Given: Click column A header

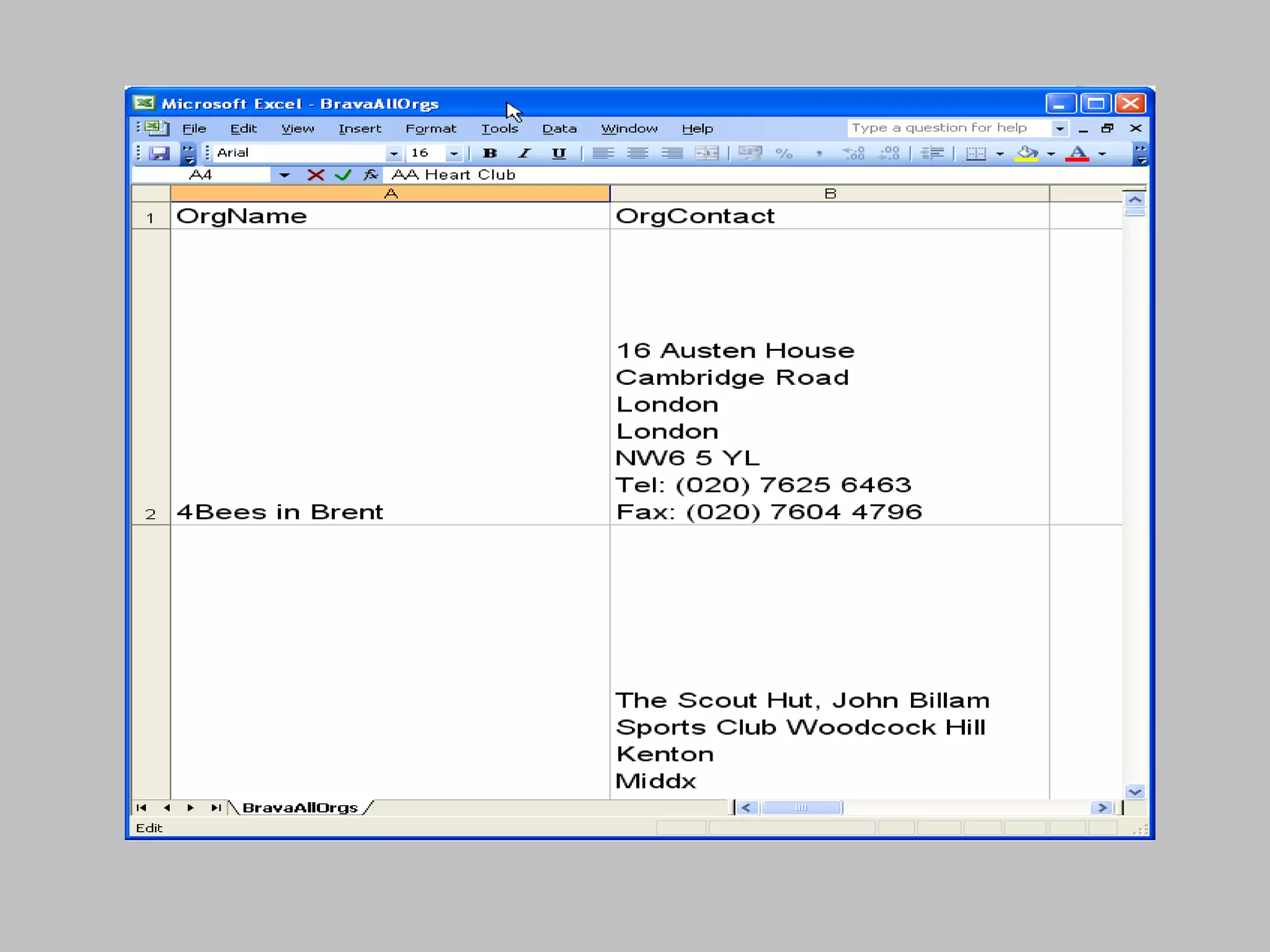Looking at the screenshot, I should click(390, 194).
